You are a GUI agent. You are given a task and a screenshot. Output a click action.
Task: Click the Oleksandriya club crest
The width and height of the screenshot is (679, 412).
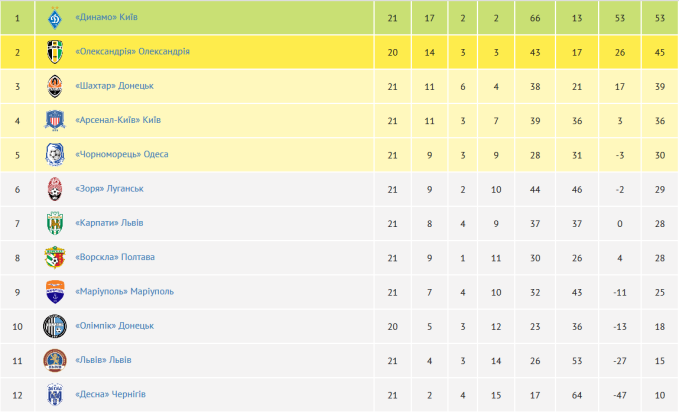(54, 52)
